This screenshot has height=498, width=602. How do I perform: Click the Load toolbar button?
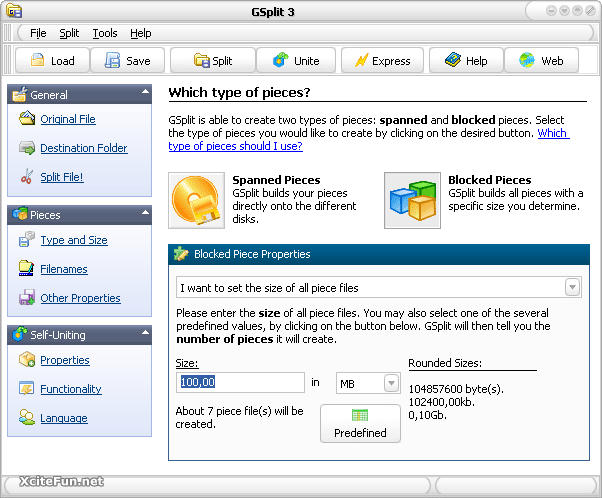(x=53, y=60)
